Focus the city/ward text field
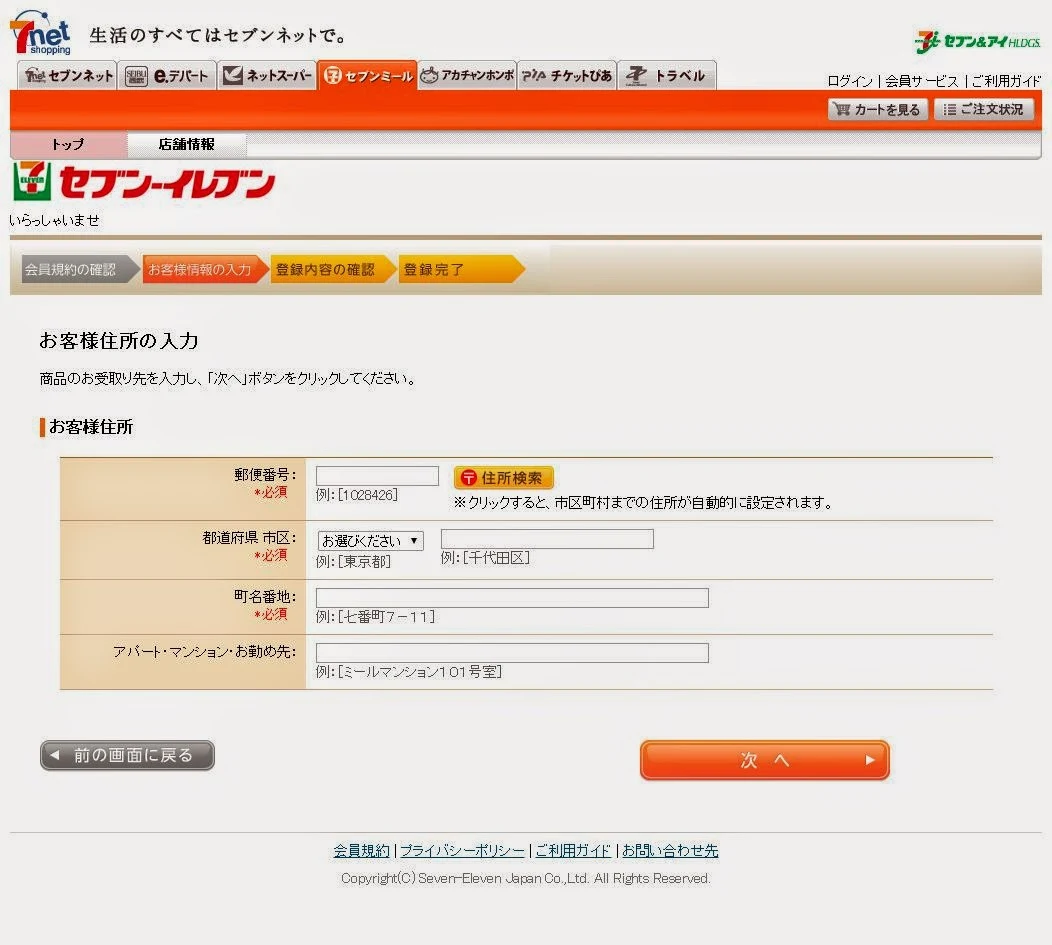 point(547,539)
